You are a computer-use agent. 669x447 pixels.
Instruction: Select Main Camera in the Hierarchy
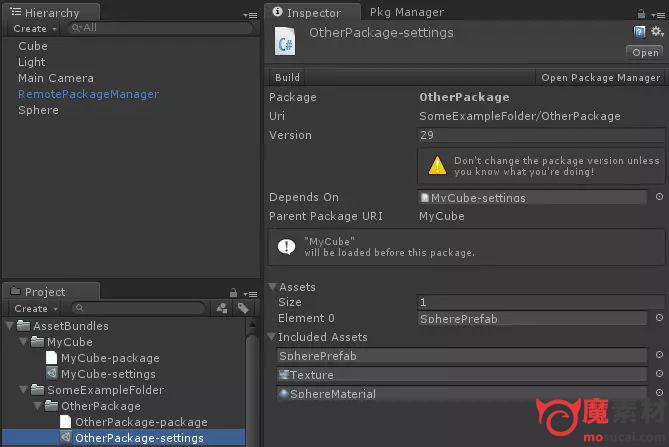pyautogui.click(x=56, y=78)
